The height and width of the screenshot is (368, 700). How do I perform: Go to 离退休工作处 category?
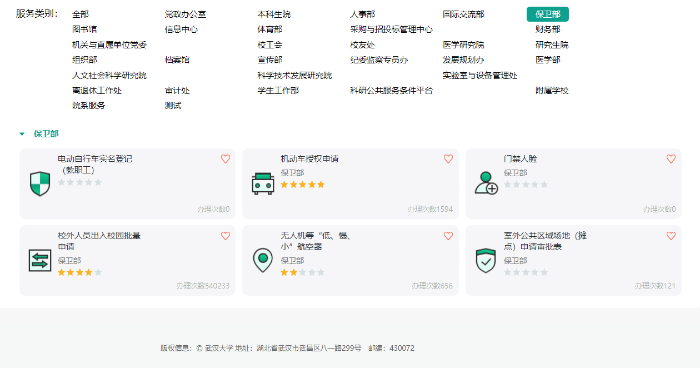click(97, 91)
